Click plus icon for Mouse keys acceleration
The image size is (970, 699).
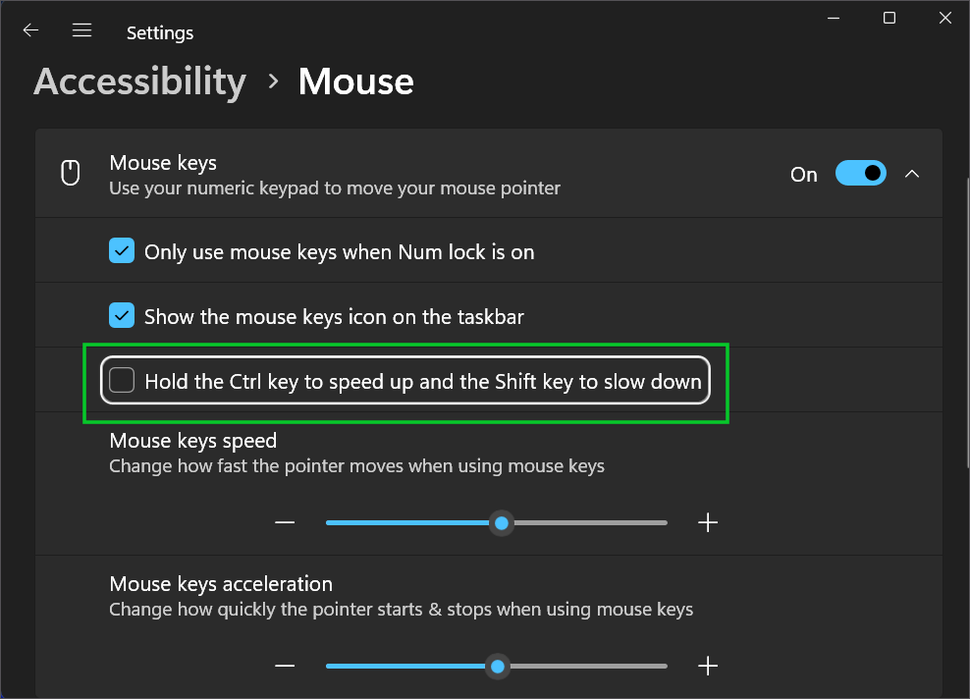point(708,666)
